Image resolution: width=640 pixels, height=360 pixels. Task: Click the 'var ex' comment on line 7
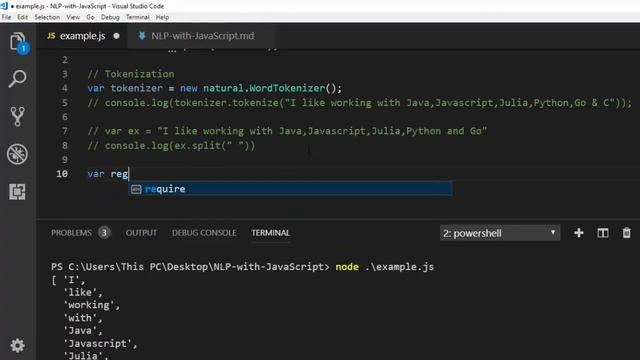pyautogui.click(x=287, y=131)
